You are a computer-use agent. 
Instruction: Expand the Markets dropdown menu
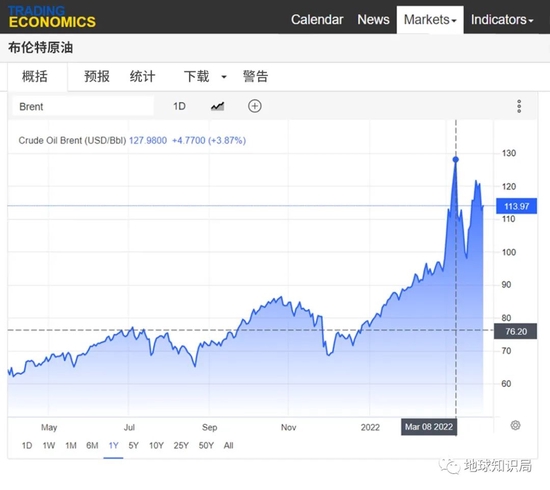(430, 20)
